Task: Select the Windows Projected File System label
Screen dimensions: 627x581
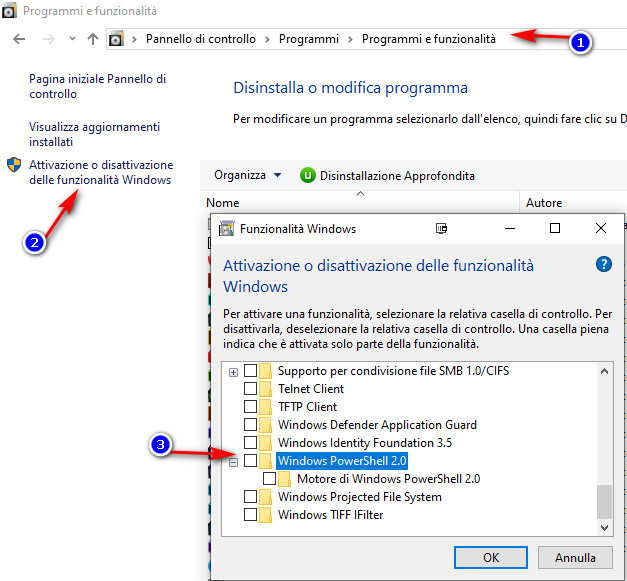Action: click(x=360, y=497)
